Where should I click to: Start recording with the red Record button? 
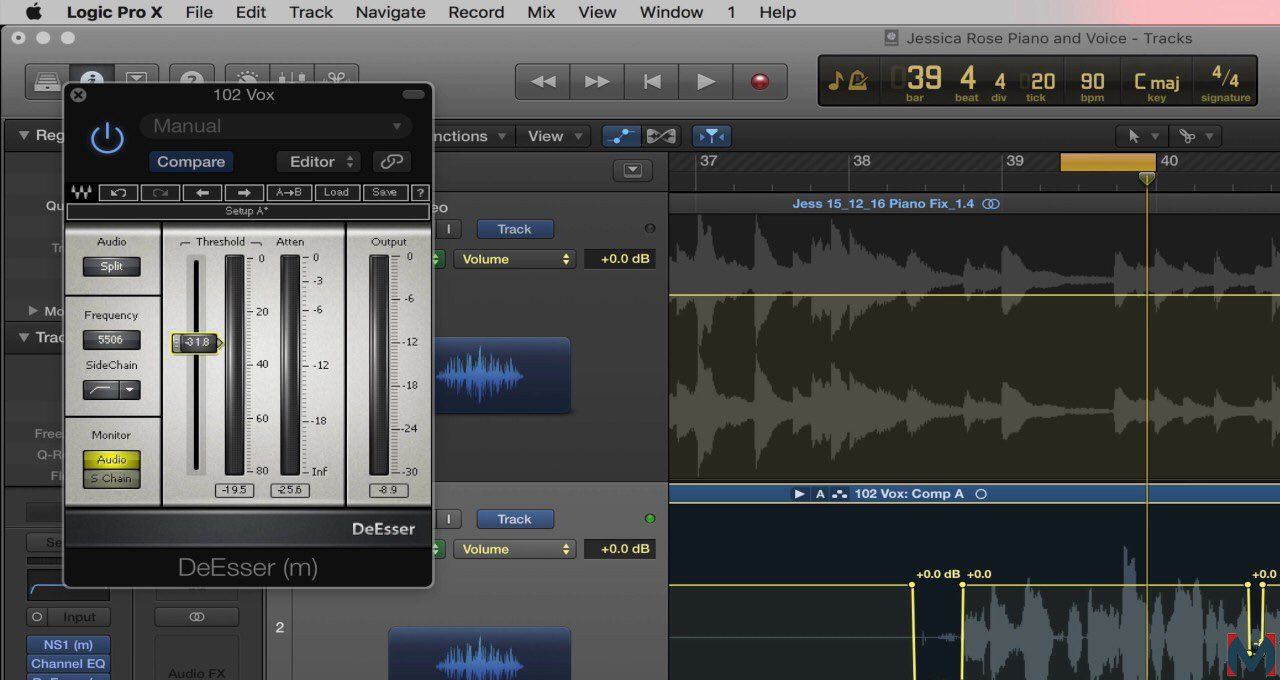pos(760,82)
